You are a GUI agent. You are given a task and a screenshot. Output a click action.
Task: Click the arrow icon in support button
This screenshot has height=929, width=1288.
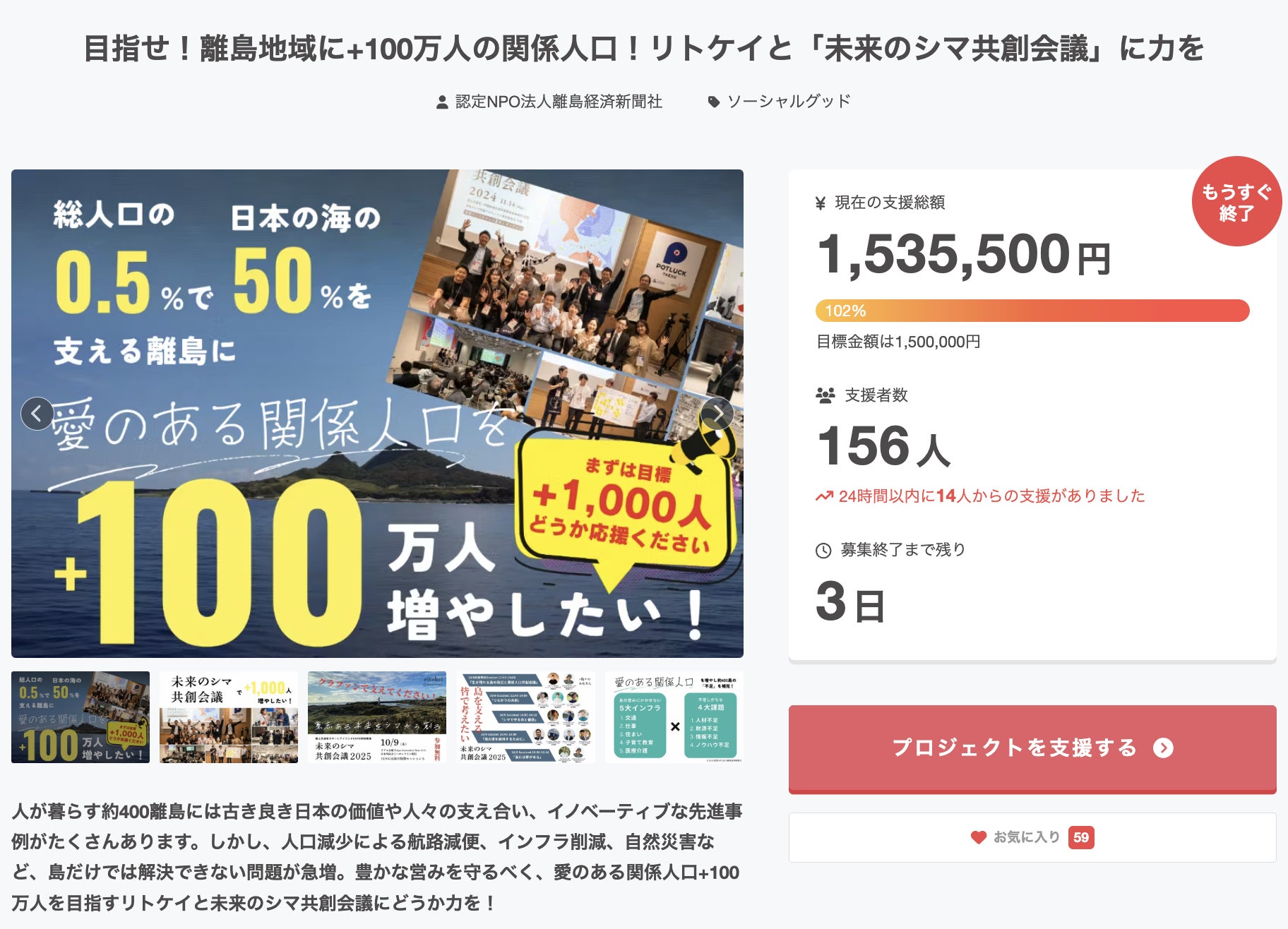(x=1163, y=748)
